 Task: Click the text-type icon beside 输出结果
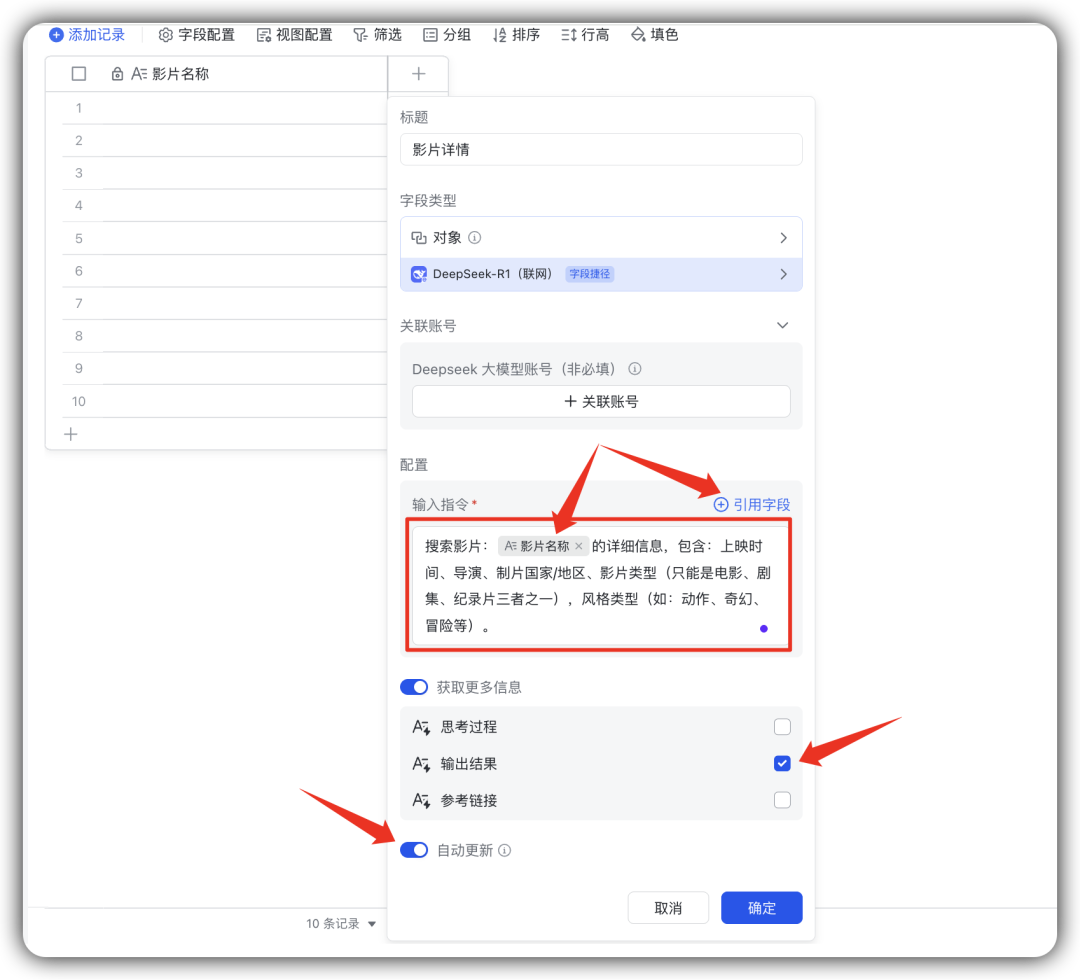421,764
